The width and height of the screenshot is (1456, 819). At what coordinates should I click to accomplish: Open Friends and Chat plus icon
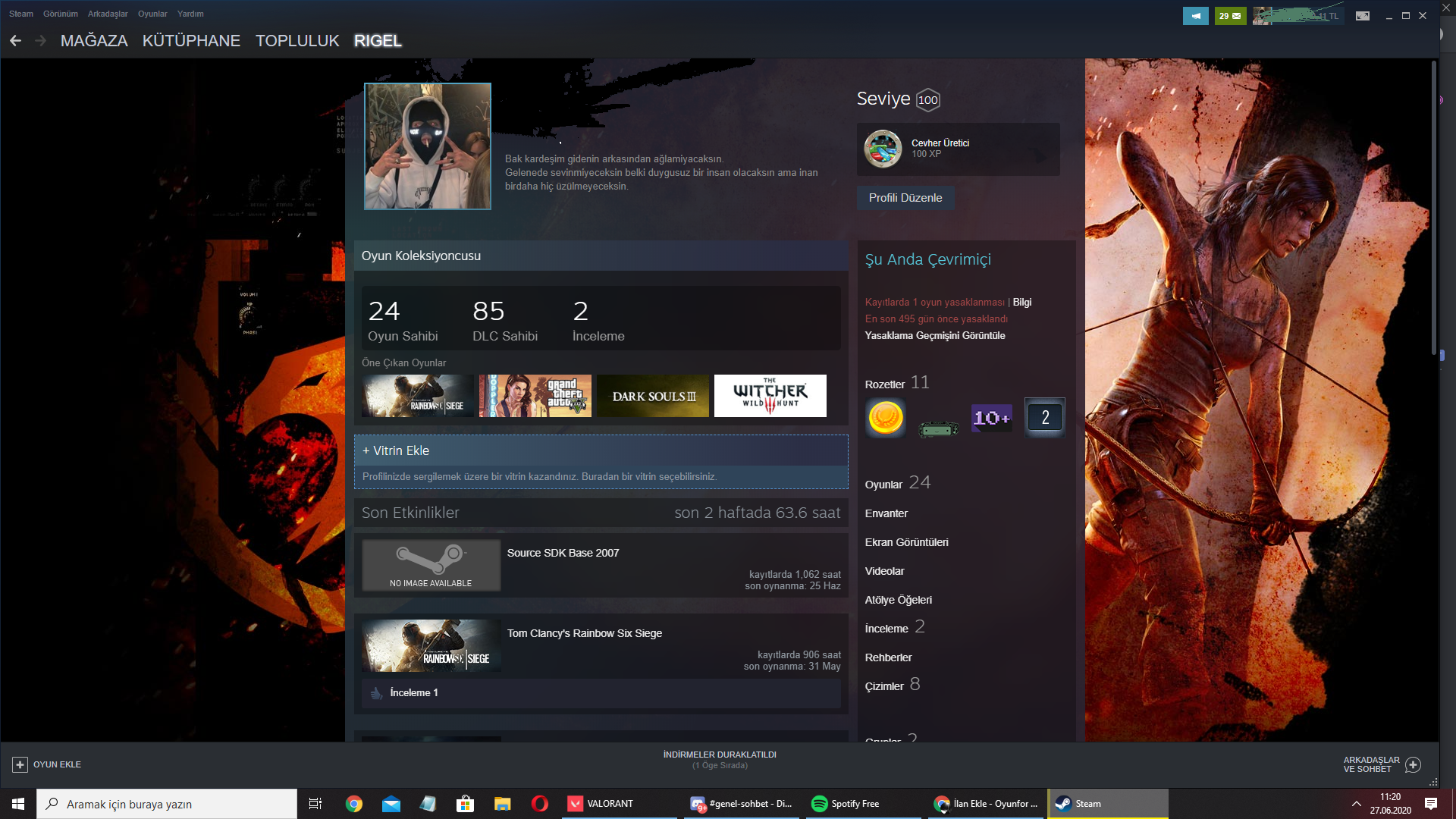pyautogui.click(x=1413, y=764)
